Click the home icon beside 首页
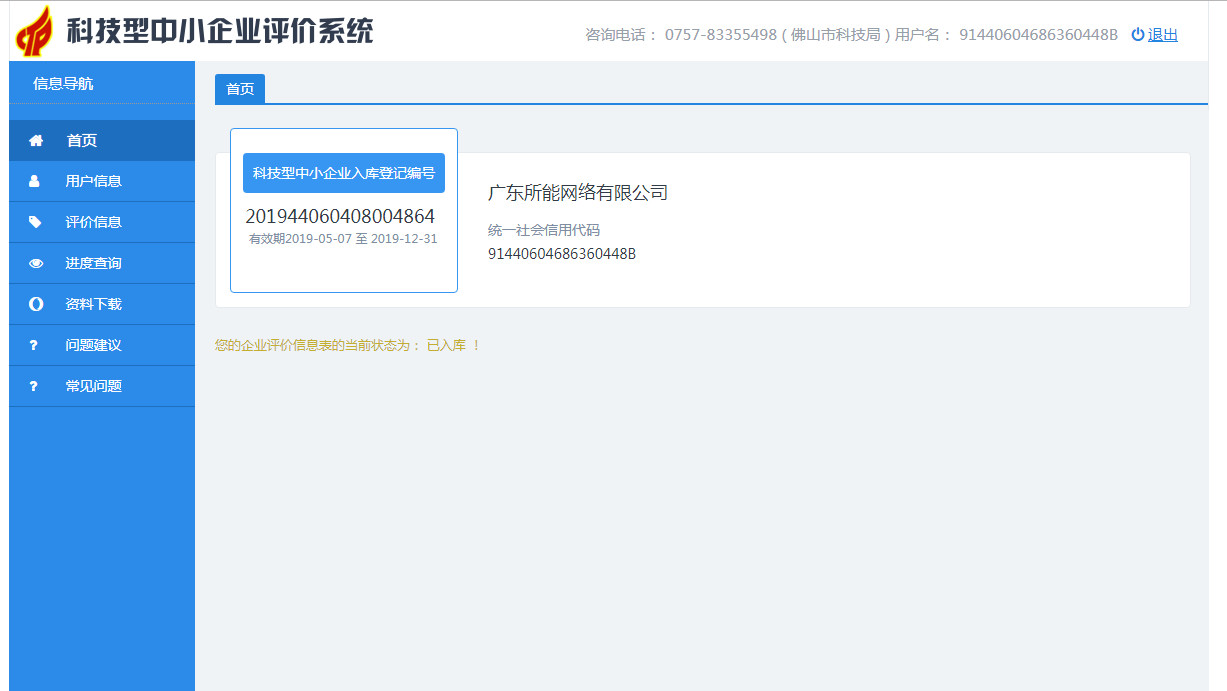 click(36, 141)
